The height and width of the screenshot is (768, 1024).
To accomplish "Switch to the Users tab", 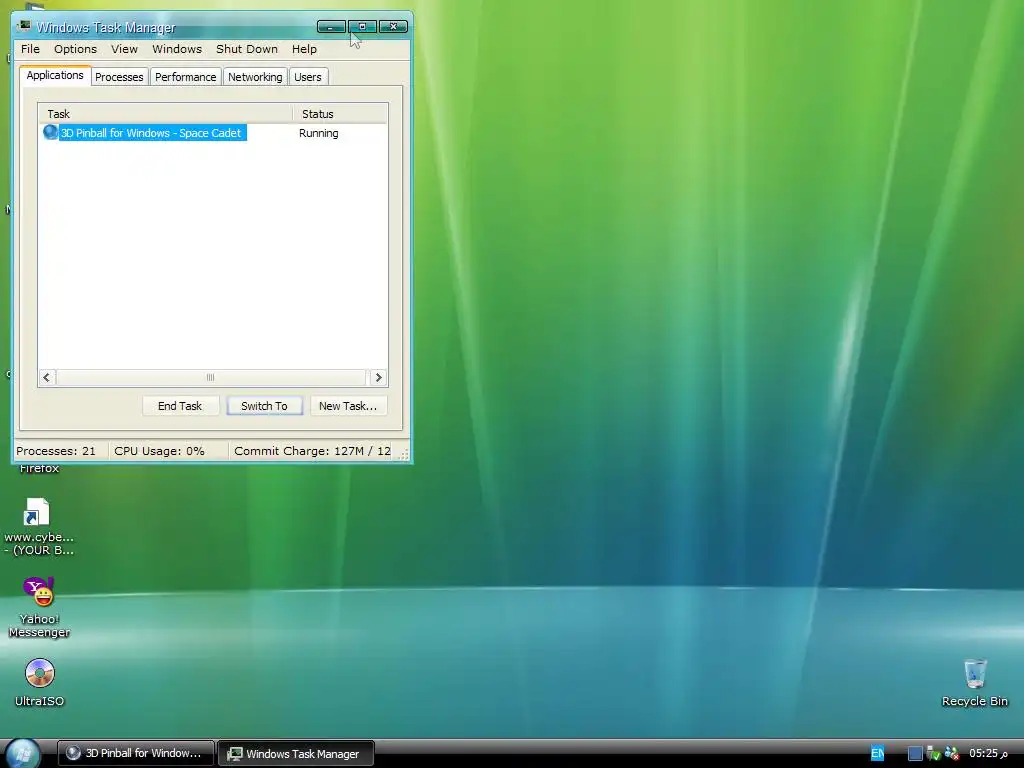I will (308, 77).
